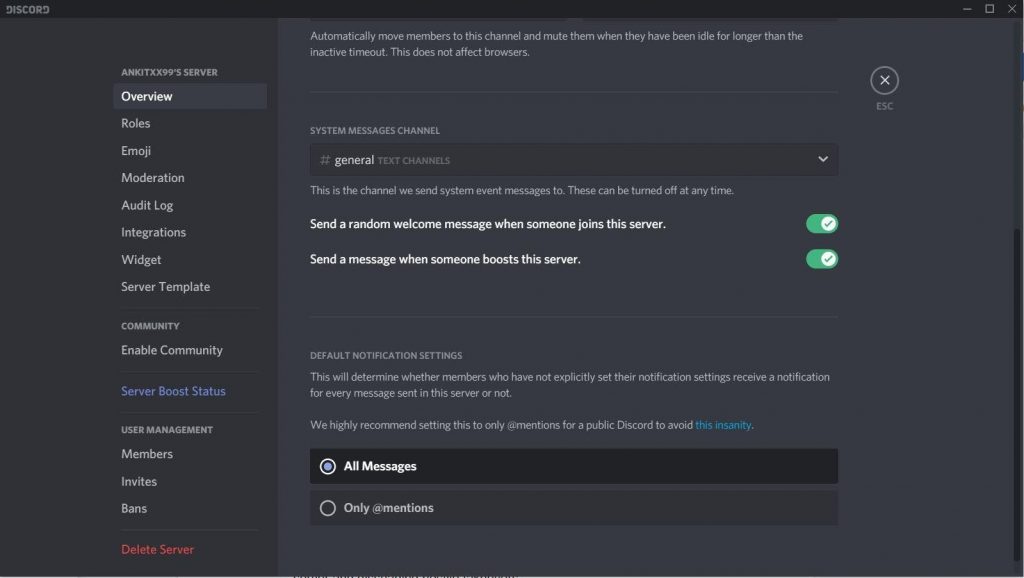Maximize the Discord window
The image size is (1024, 578).
989,8
